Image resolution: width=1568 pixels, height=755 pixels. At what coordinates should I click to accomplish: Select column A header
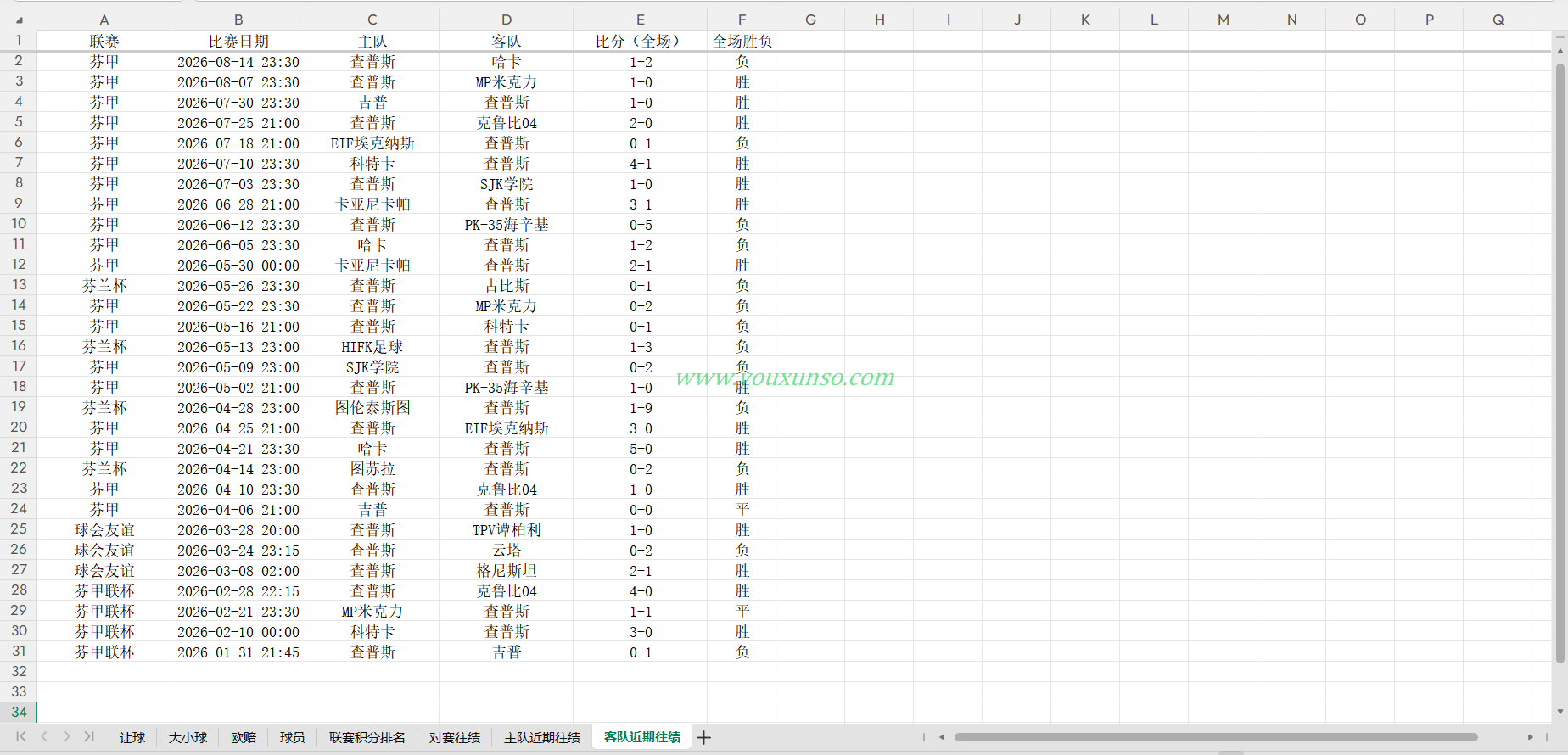[x=104, y=20]
